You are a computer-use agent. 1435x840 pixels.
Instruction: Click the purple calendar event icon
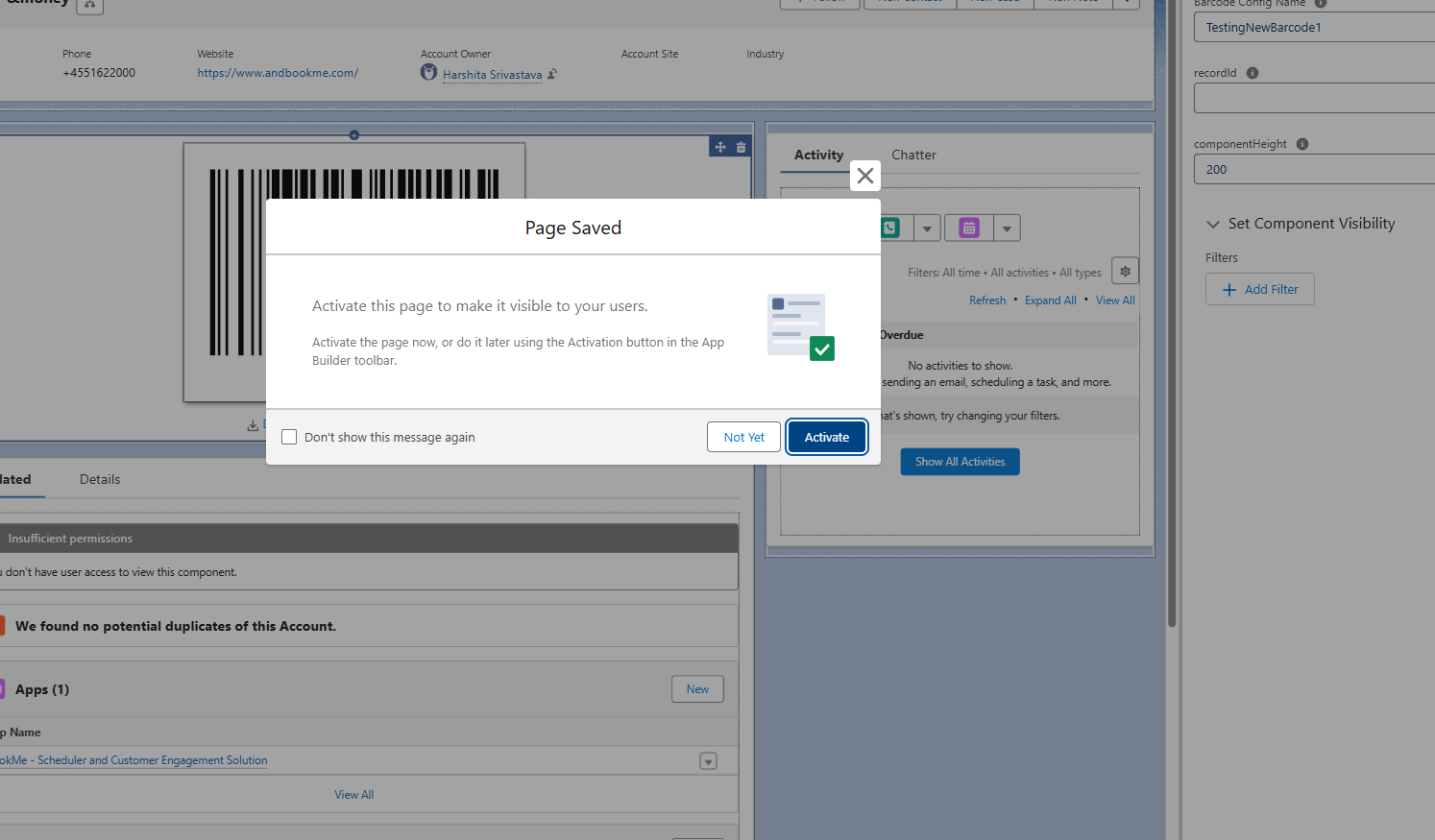click(969, 228)
